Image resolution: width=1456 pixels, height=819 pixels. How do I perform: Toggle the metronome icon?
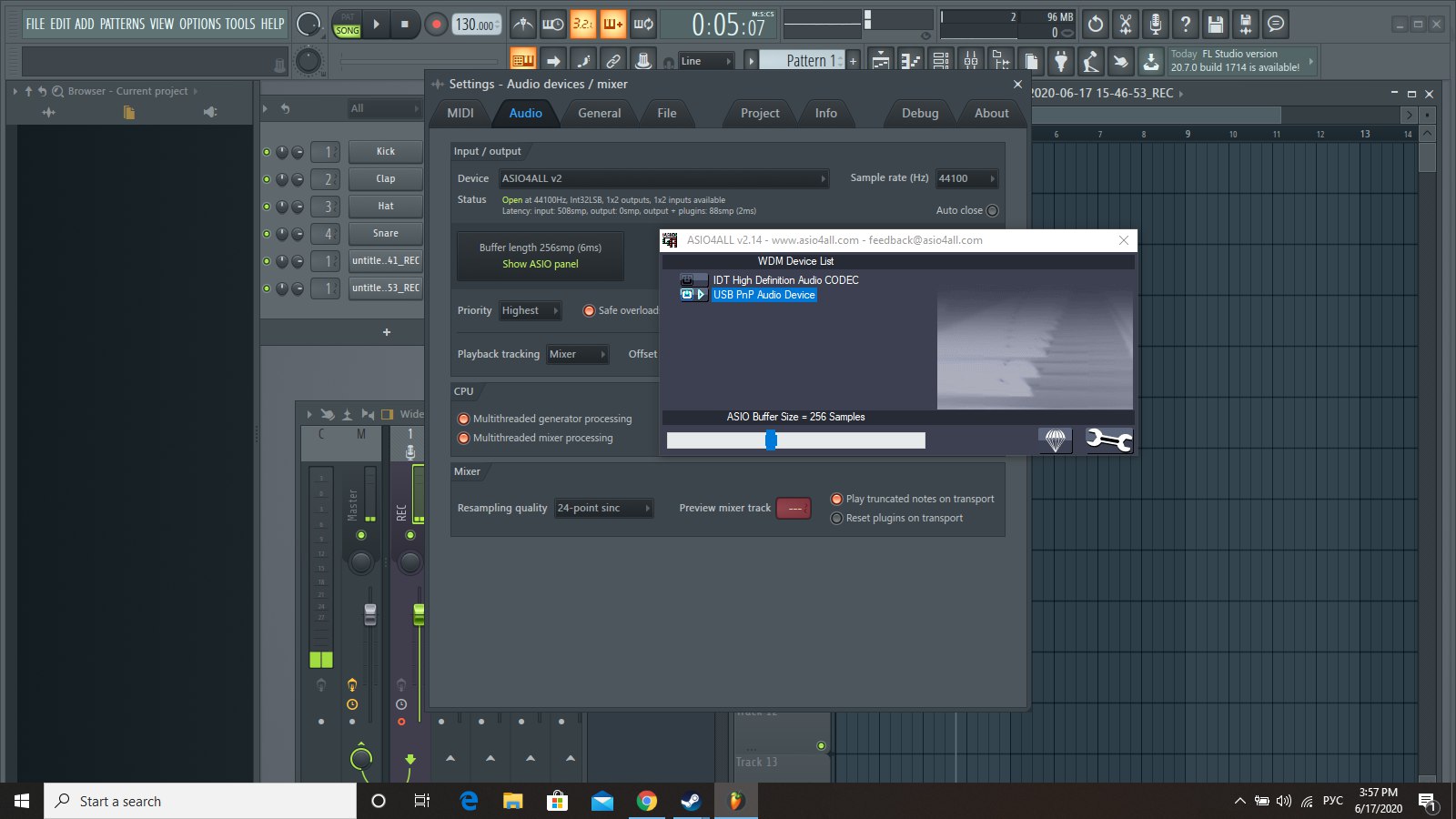click(522, 25)
